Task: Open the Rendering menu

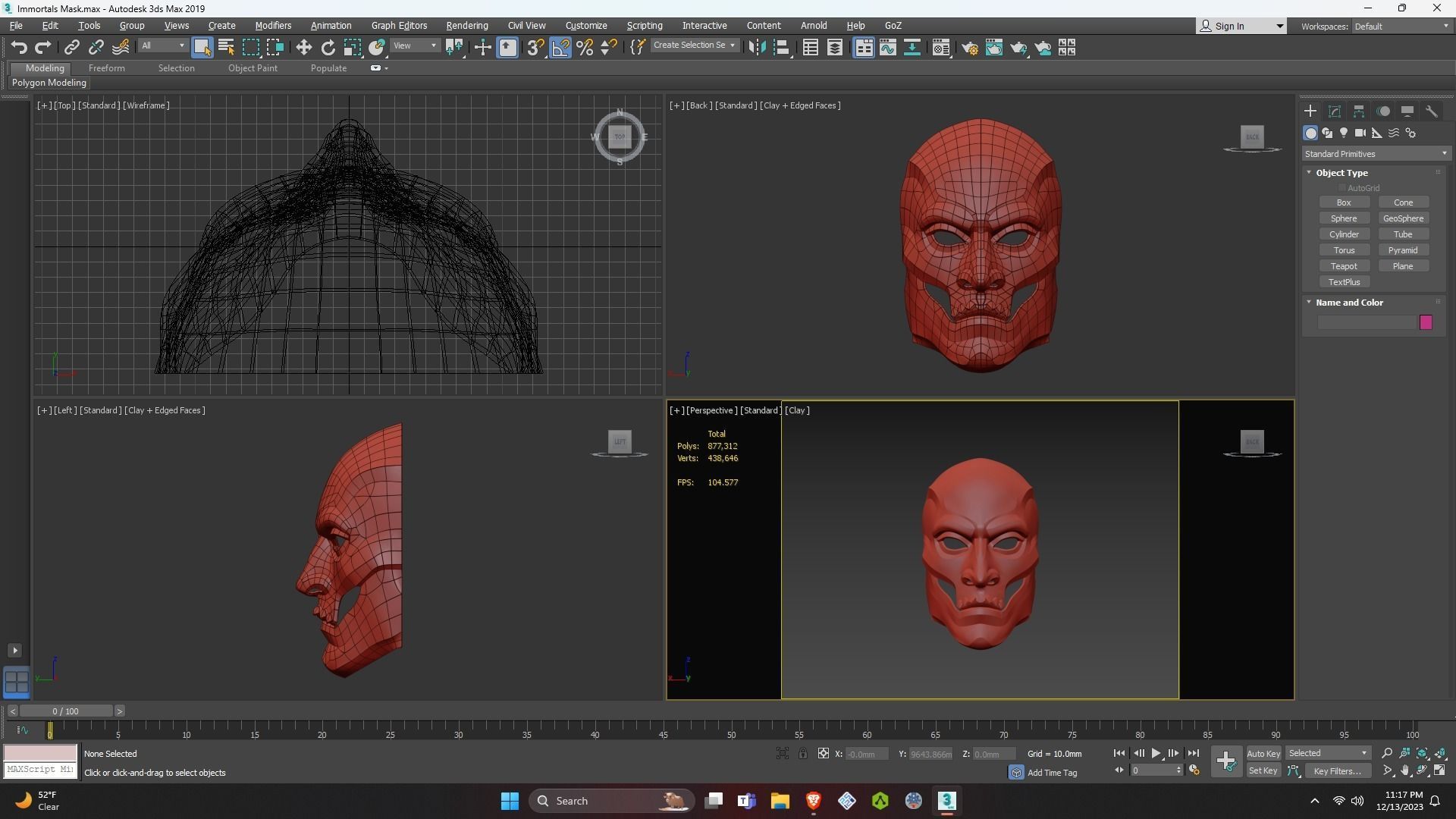Action: coord(467,26)
